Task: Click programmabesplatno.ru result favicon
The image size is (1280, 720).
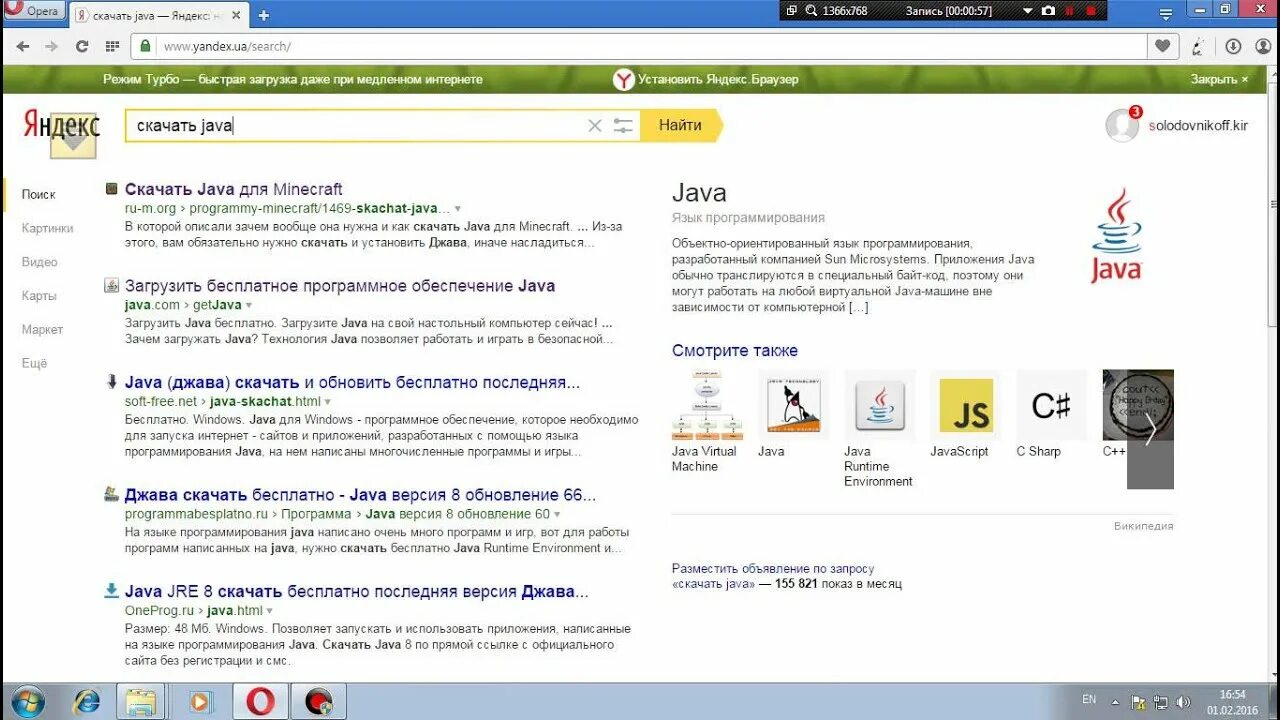Action: pyautogui.click(x=111, y=494)
